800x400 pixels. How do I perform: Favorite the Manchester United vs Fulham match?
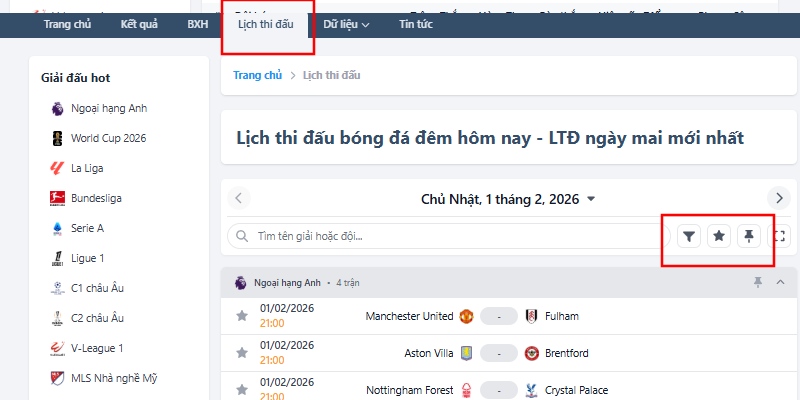[242, 316]
